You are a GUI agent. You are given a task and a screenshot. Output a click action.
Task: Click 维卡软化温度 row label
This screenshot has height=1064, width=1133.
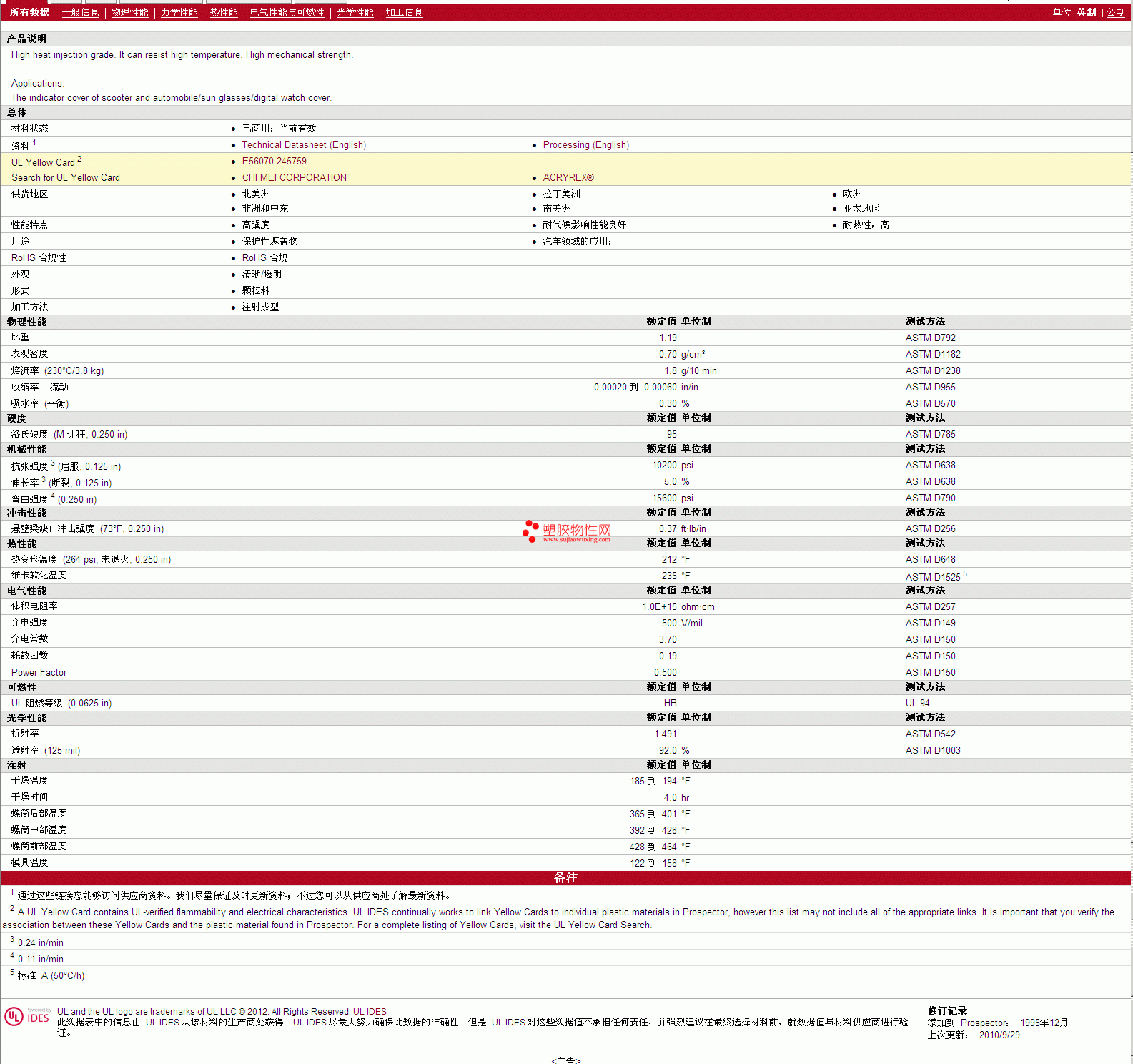pos(39,575)
